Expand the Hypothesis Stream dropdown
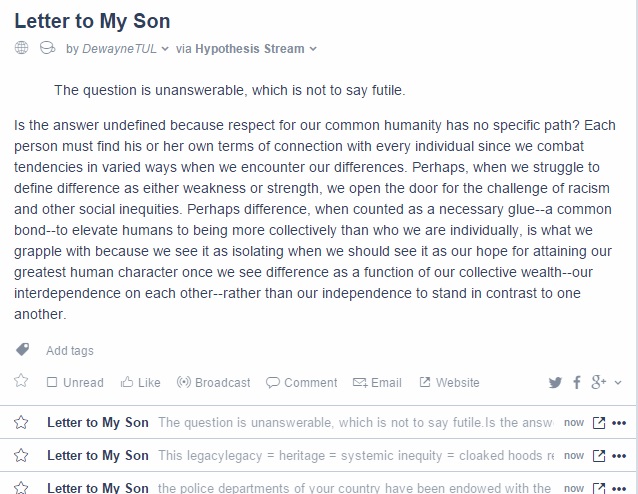This screenshot has width=638, height=494. coord(313,49)
